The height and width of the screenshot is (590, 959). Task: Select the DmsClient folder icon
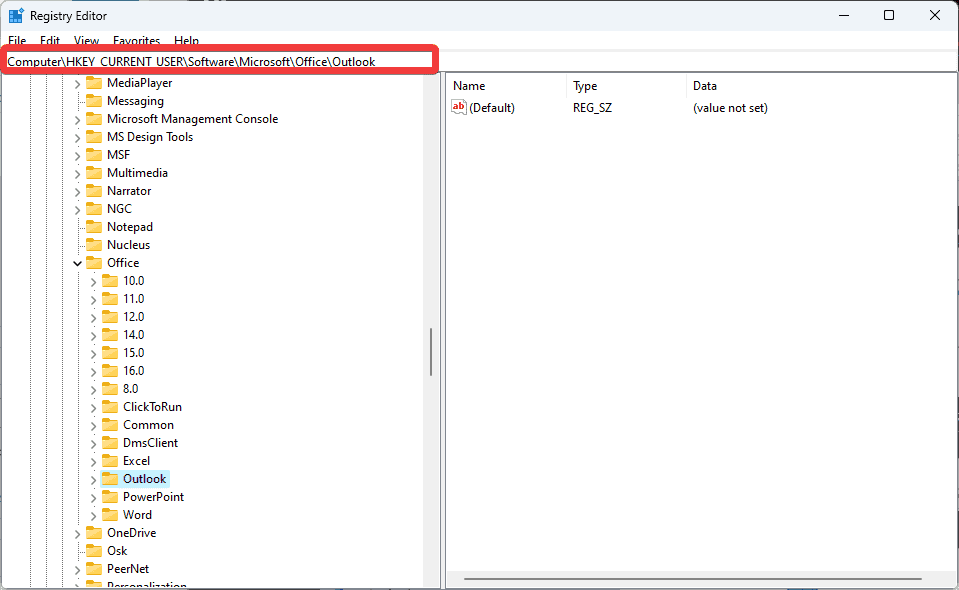(x=109, y=443)
